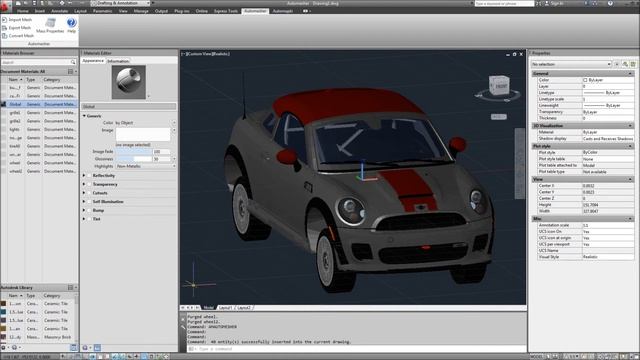This screenshot has width=640, height=360.
Task: Open the Express Tools ribbon tab
Action: point(226,11)
